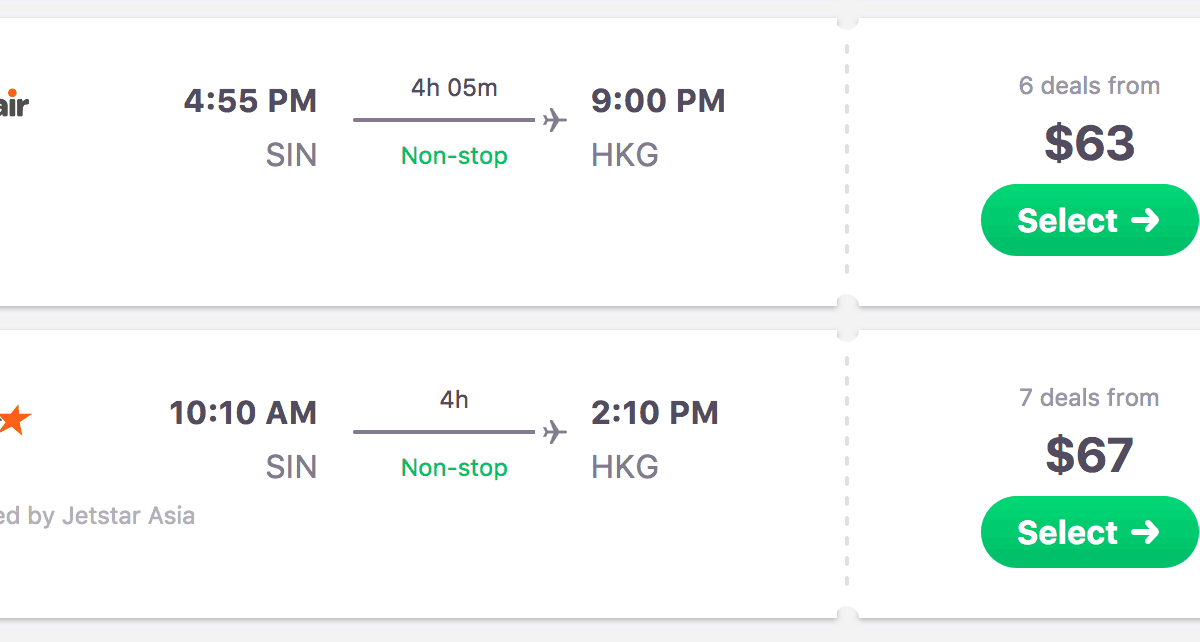Click the 2:10 PM arrival time
Image resolution: width=1200 pixels, height=642 pixels.
655,413
